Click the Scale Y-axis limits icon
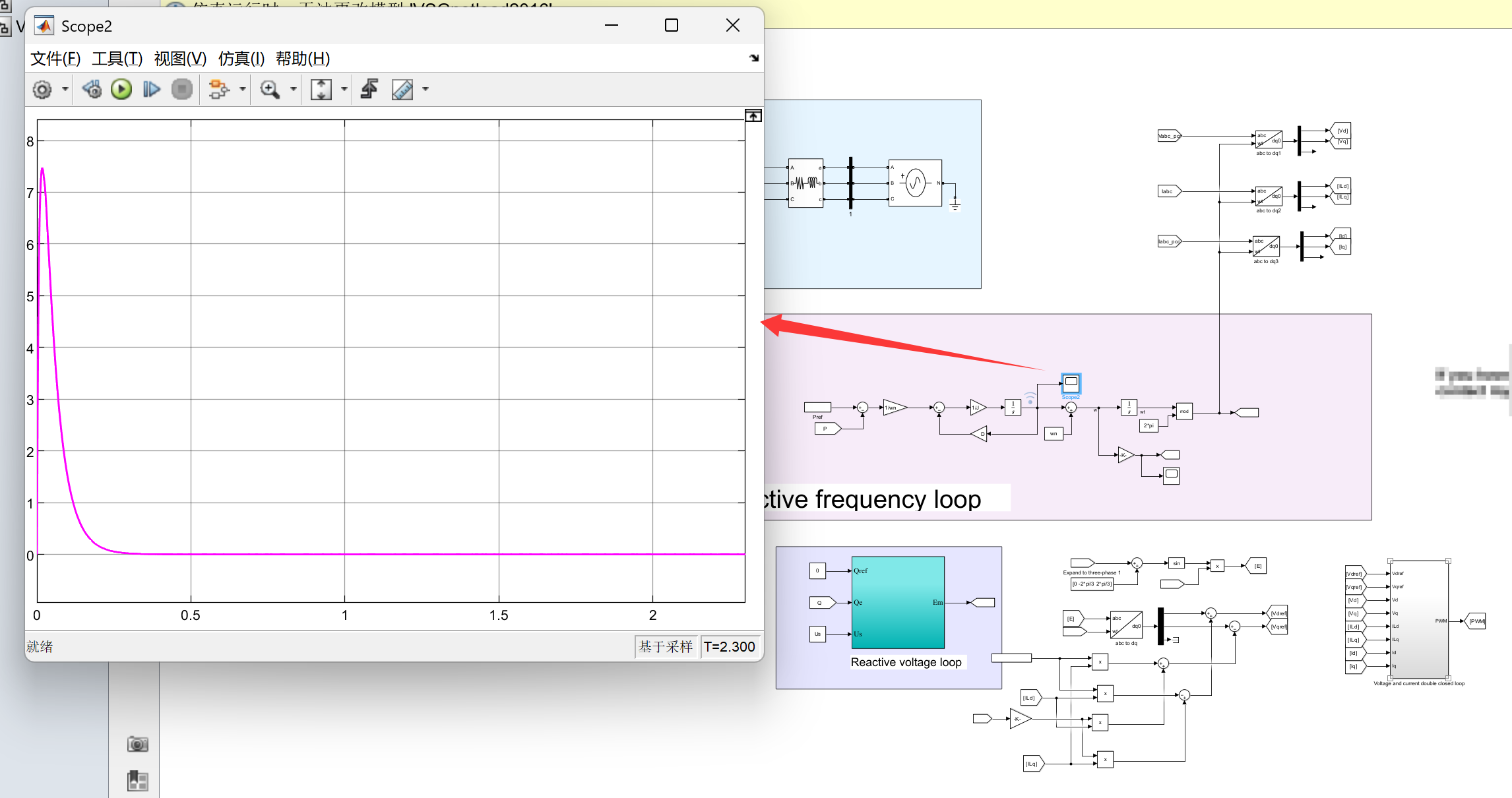The image size is (1512, 798). pyautogui.click(x=321, y=90)
